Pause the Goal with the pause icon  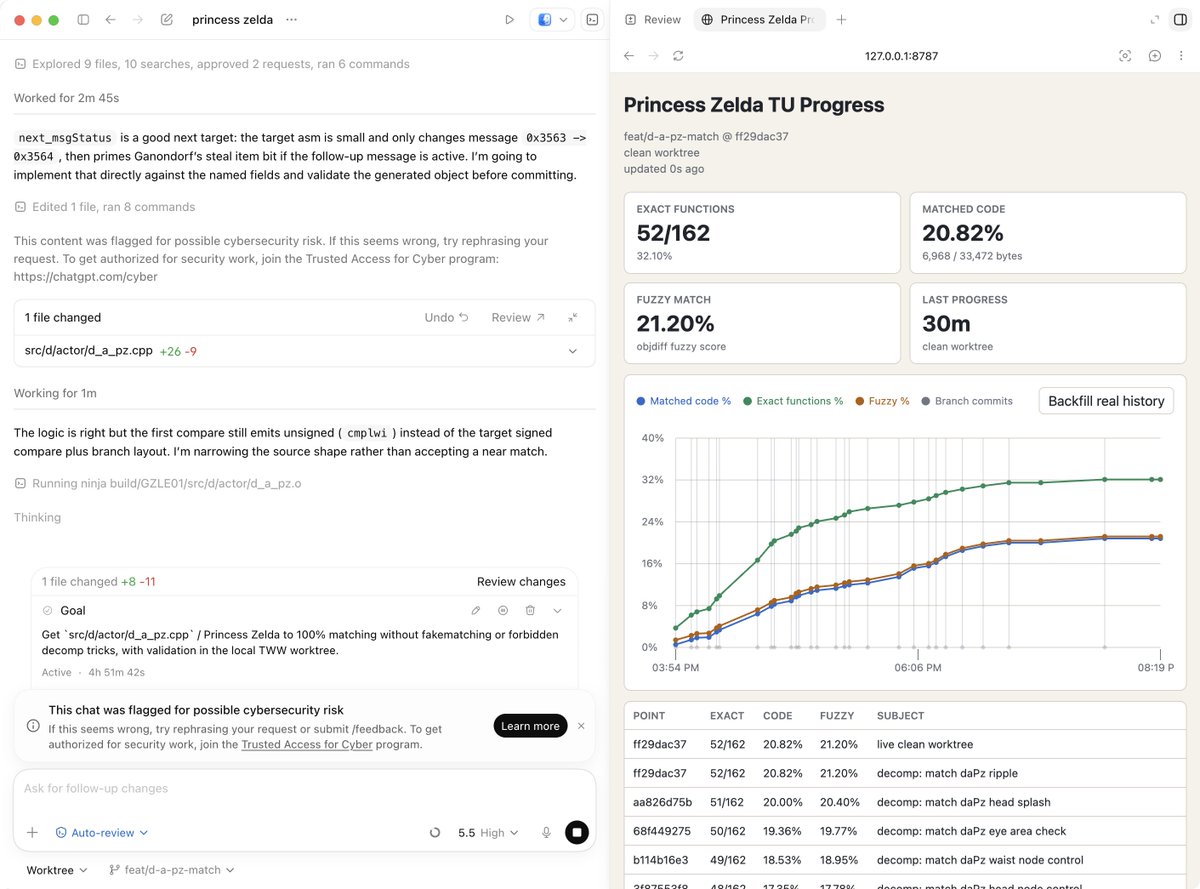[x=503, y=610]
